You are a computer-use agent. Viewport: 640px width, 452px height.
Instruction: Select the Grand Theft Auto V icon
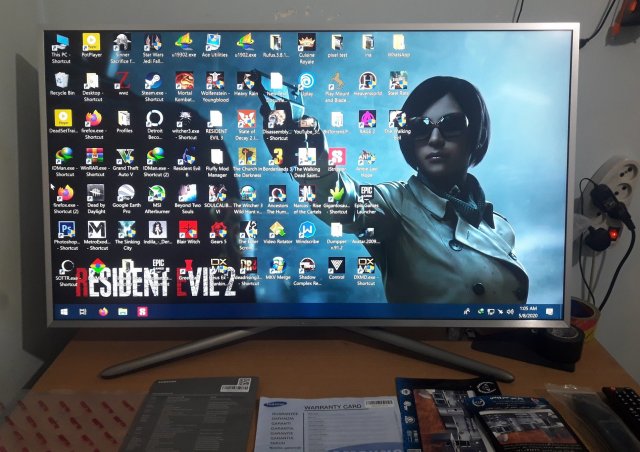coord(124,156)
